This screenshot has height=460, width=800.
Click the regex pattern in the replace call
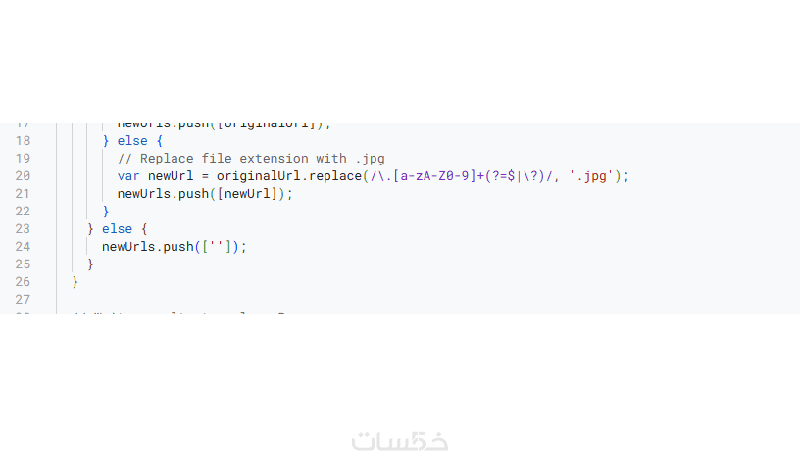pyautogui.click(x=461, y=176)
